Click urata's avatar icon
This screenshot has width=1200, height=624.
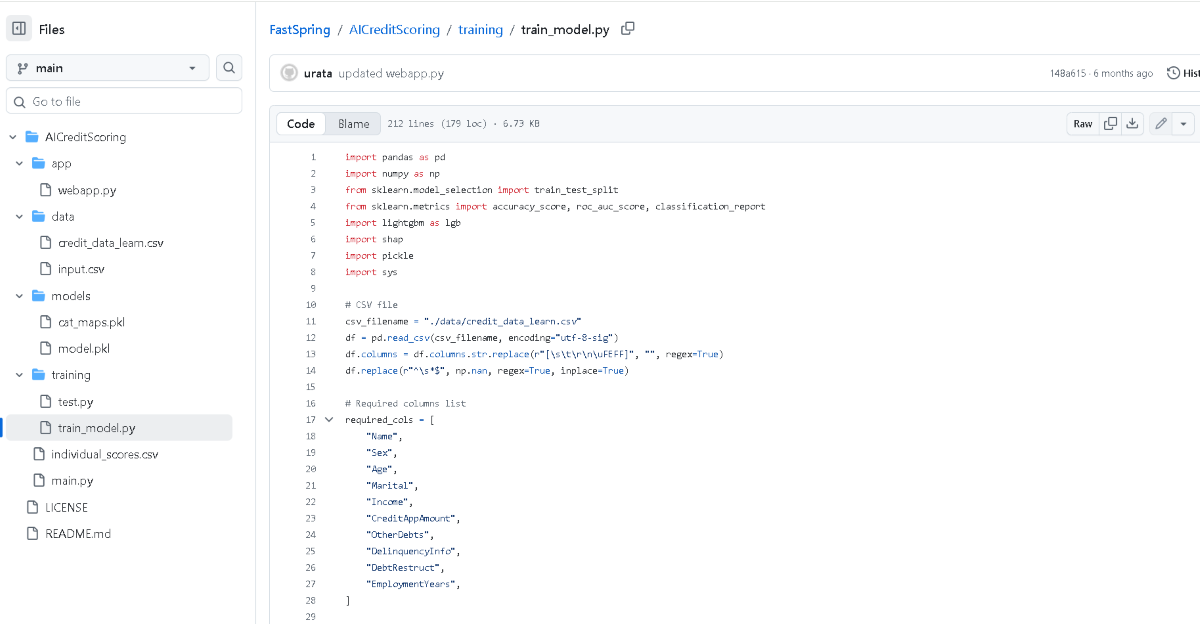tap(289, 73)
